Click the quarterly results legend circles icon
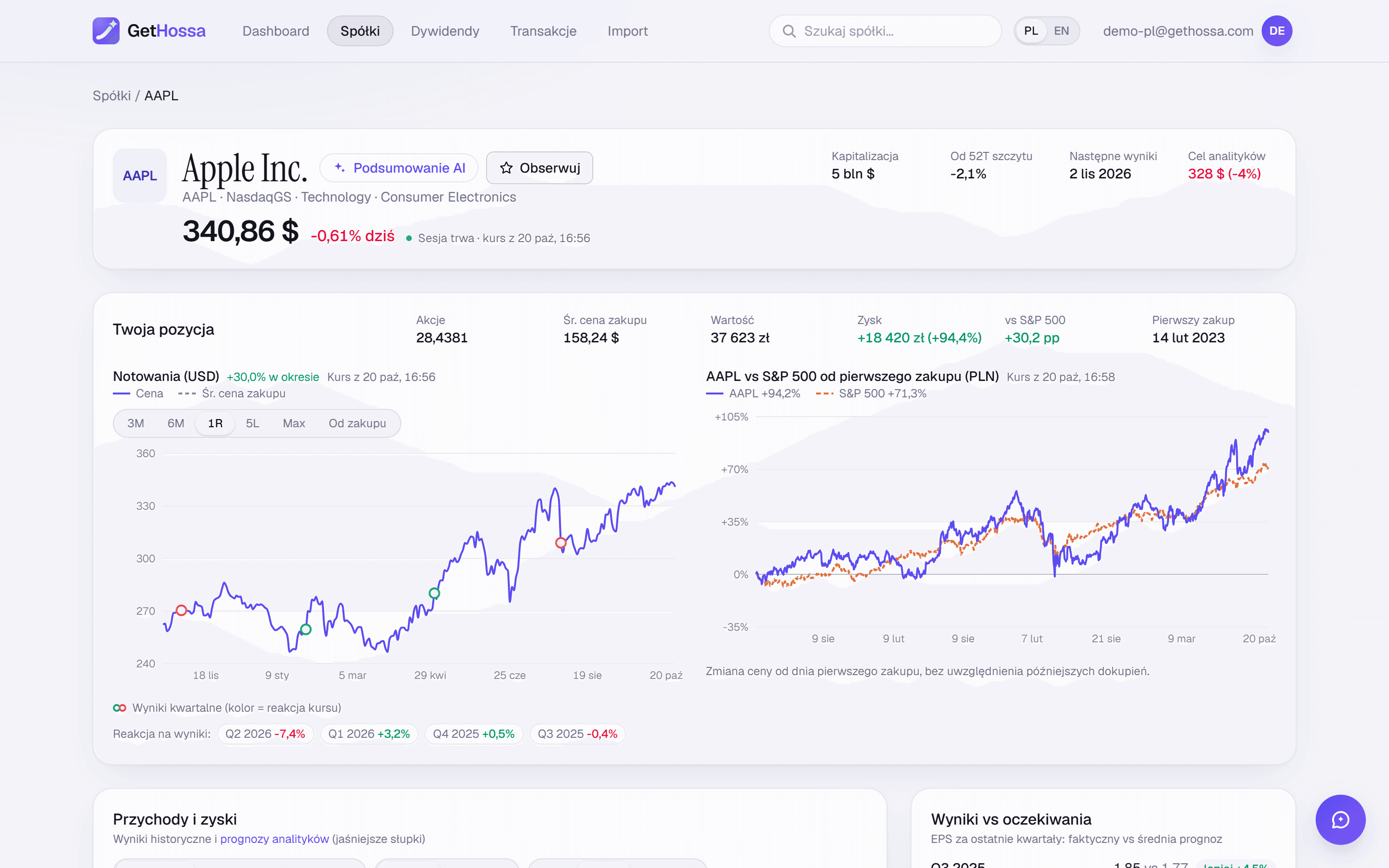The image size is (1389, 868). coord(120,708)
